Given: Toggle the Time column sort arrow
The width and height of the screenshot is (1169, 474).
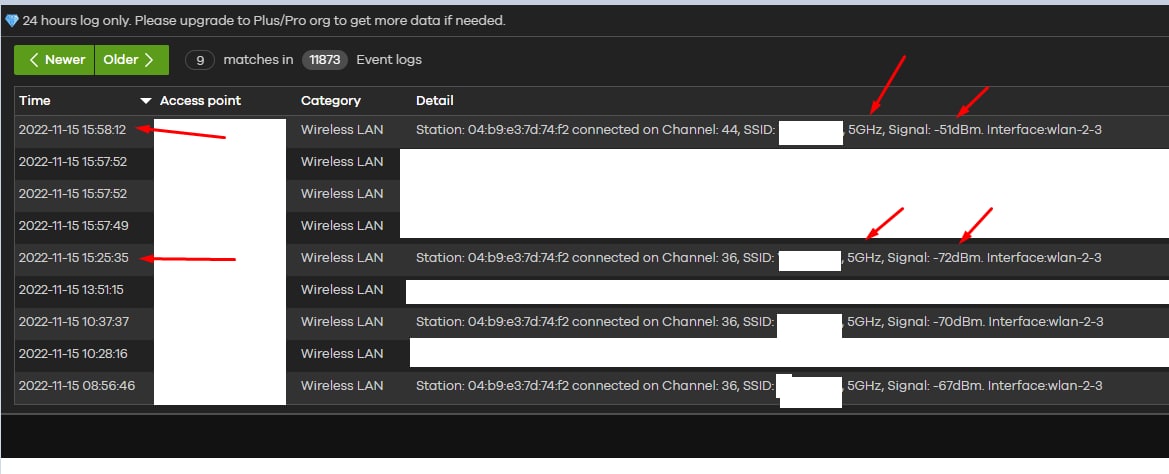Looking at the screenshot, I should 146,101.
